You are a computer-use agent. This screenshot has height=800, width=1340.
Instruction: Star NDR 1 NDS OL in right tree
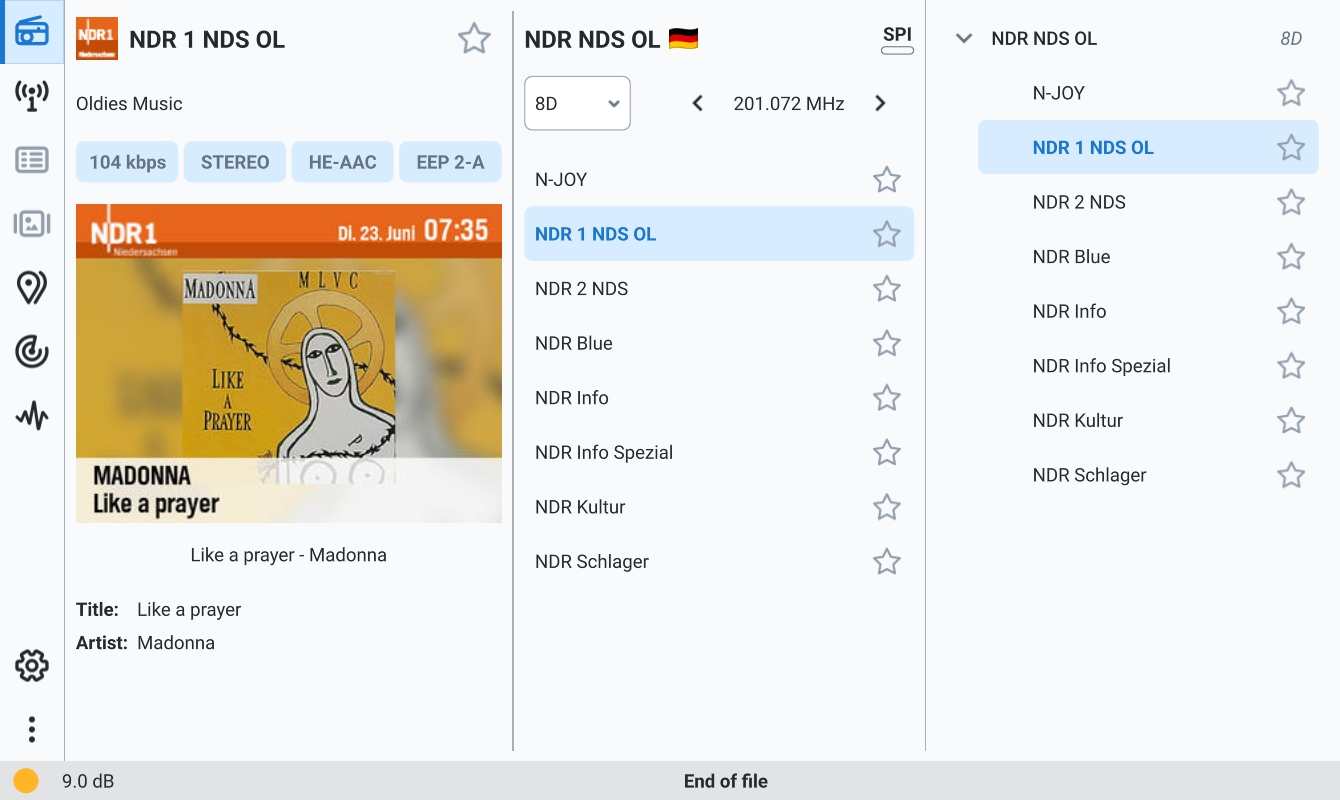tap(1291, 148)
